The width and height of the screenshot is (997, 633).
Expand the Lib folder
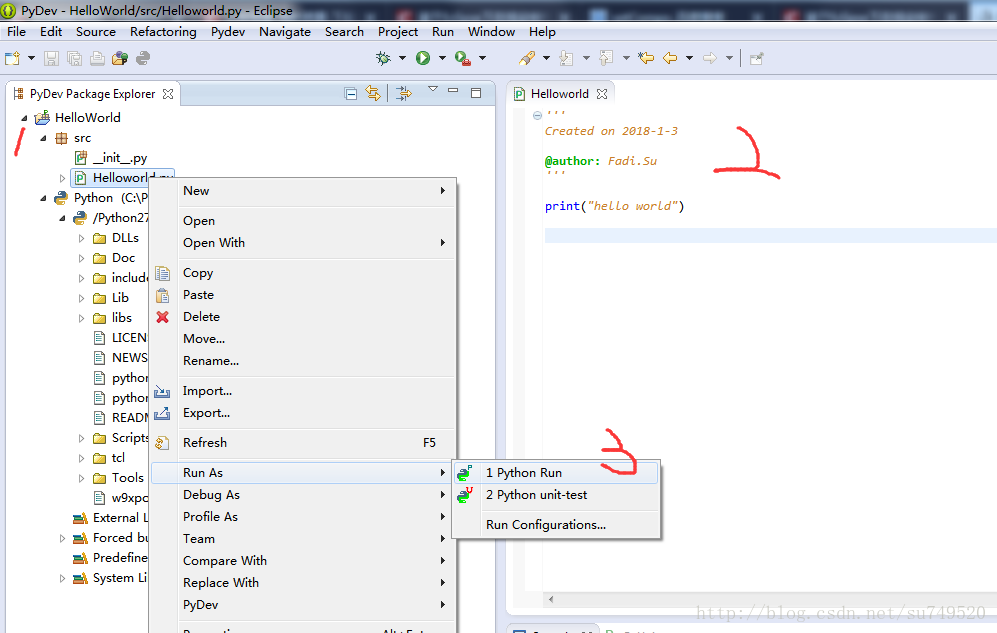[x=81, y=298]
